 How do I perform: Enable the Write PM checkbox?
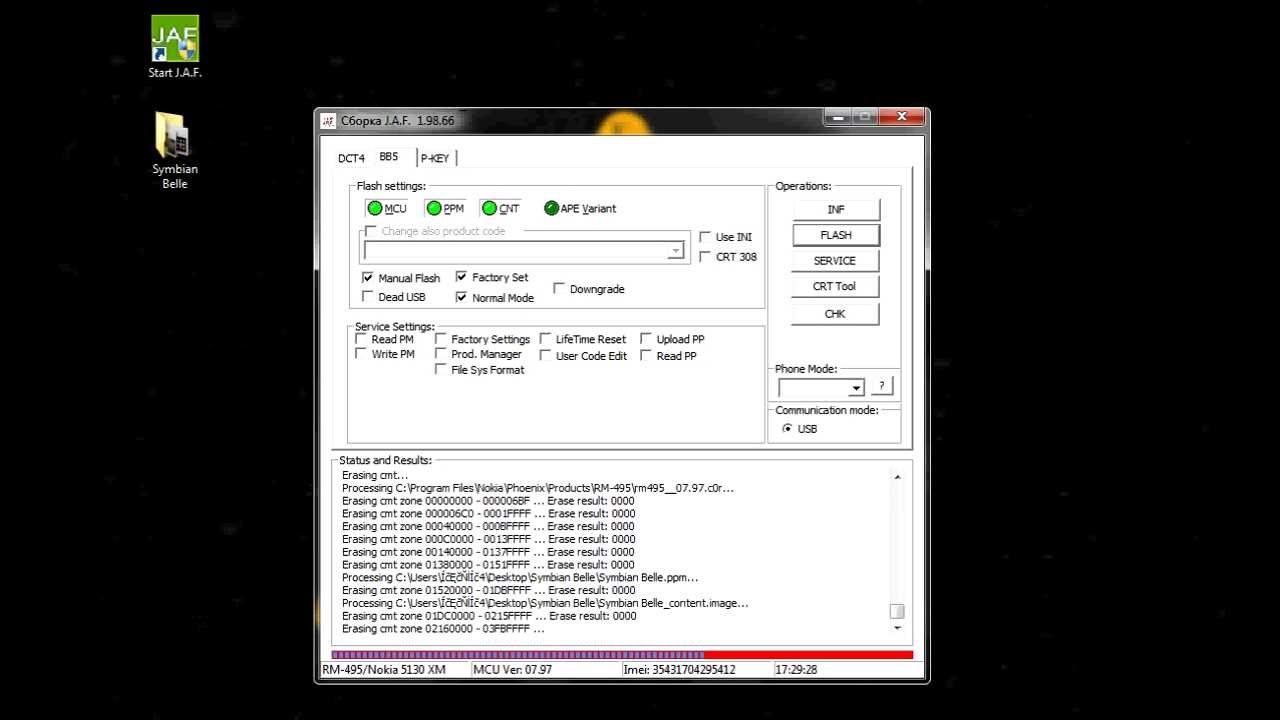pyautogui.click(x=361, y=354)
